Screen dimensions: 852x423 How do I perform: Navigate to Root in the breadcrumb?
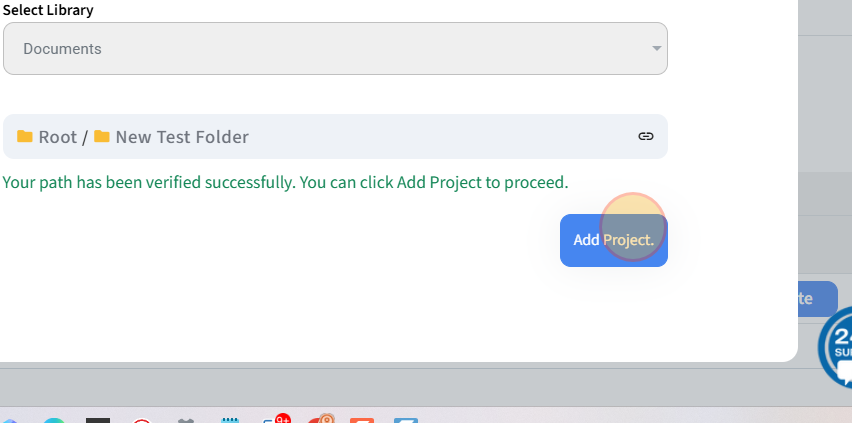point(57,137)
